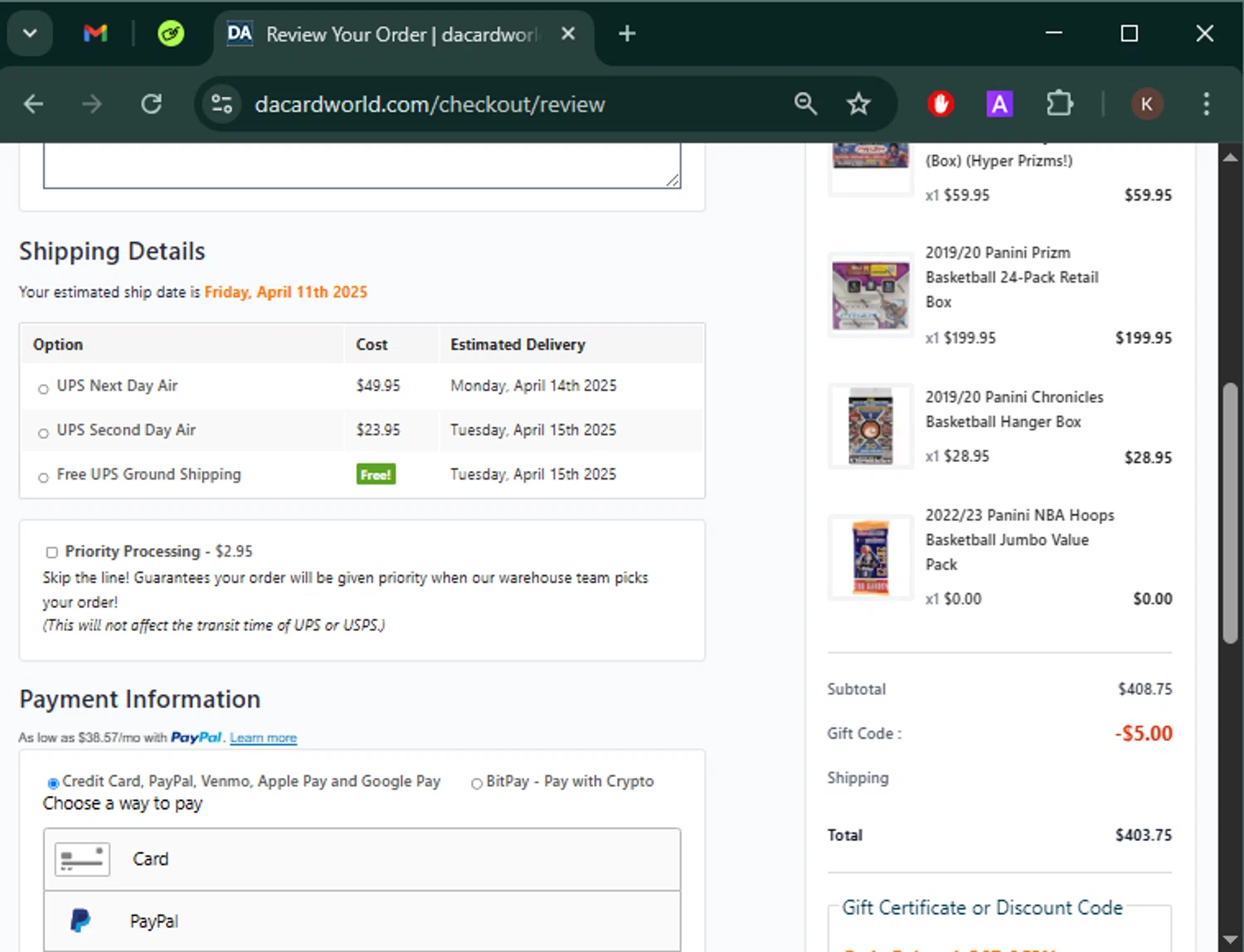Open the zoom magnifier icon
The width and height of the screenshot is (1244, 952).
(805, 104)
